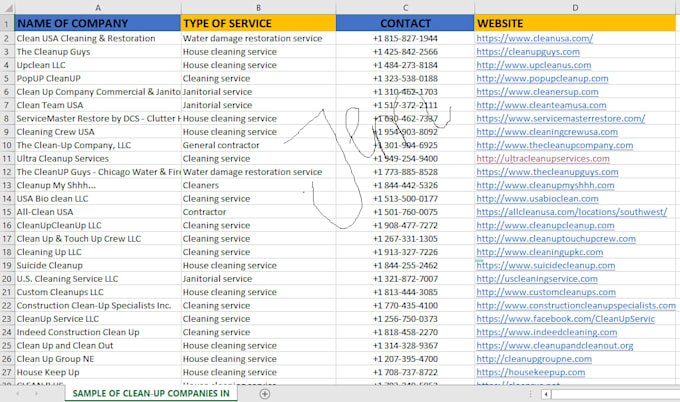The image size is (680, 402).
Task: Click the NAME OF COMPANY header cell
Action: pyautogui.click(x=98, y=23)
